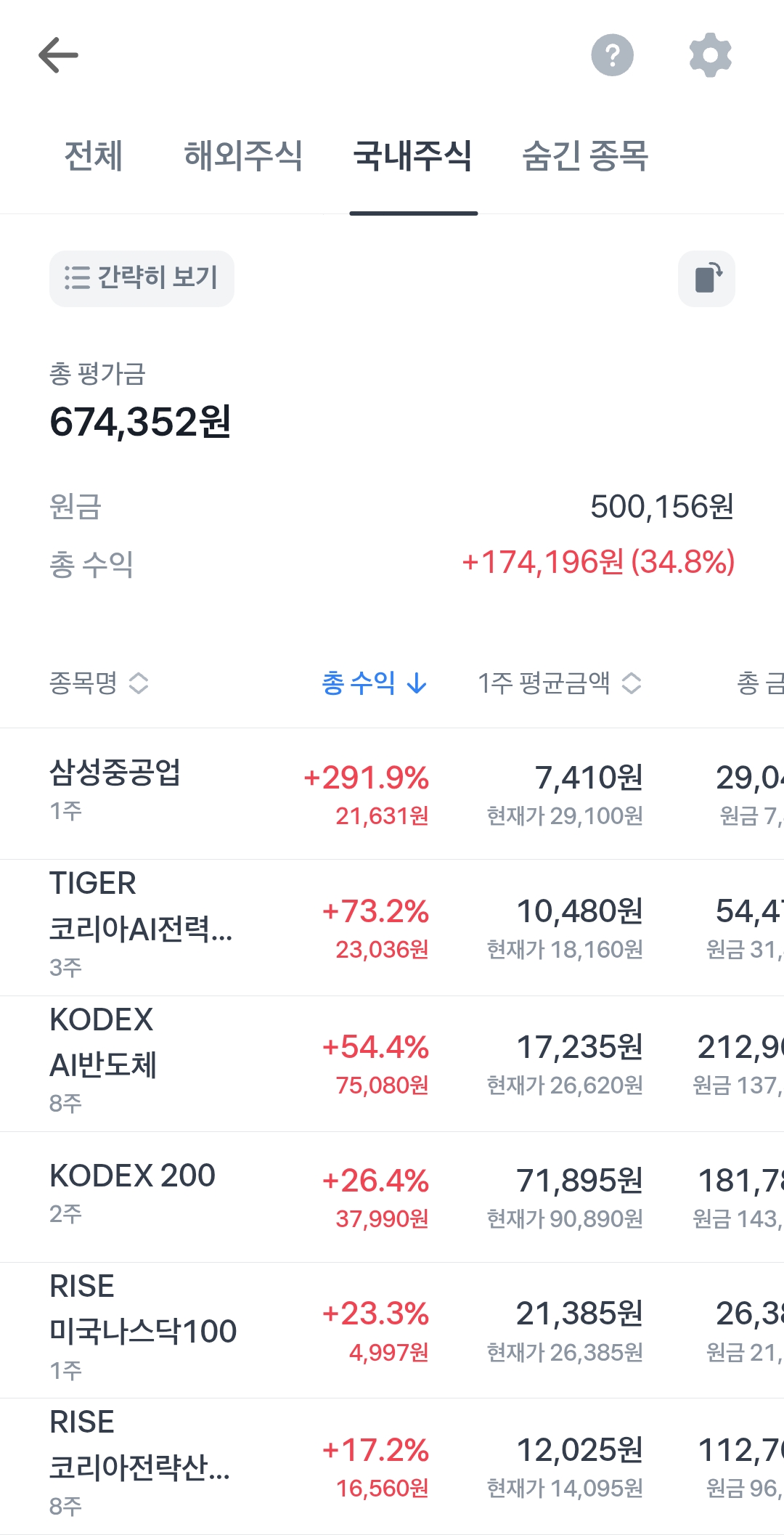The height and width of the screenshot is (1535, 784).
Task: Open RISE 미국나스닥100 holding
Action: (142, 1329)
